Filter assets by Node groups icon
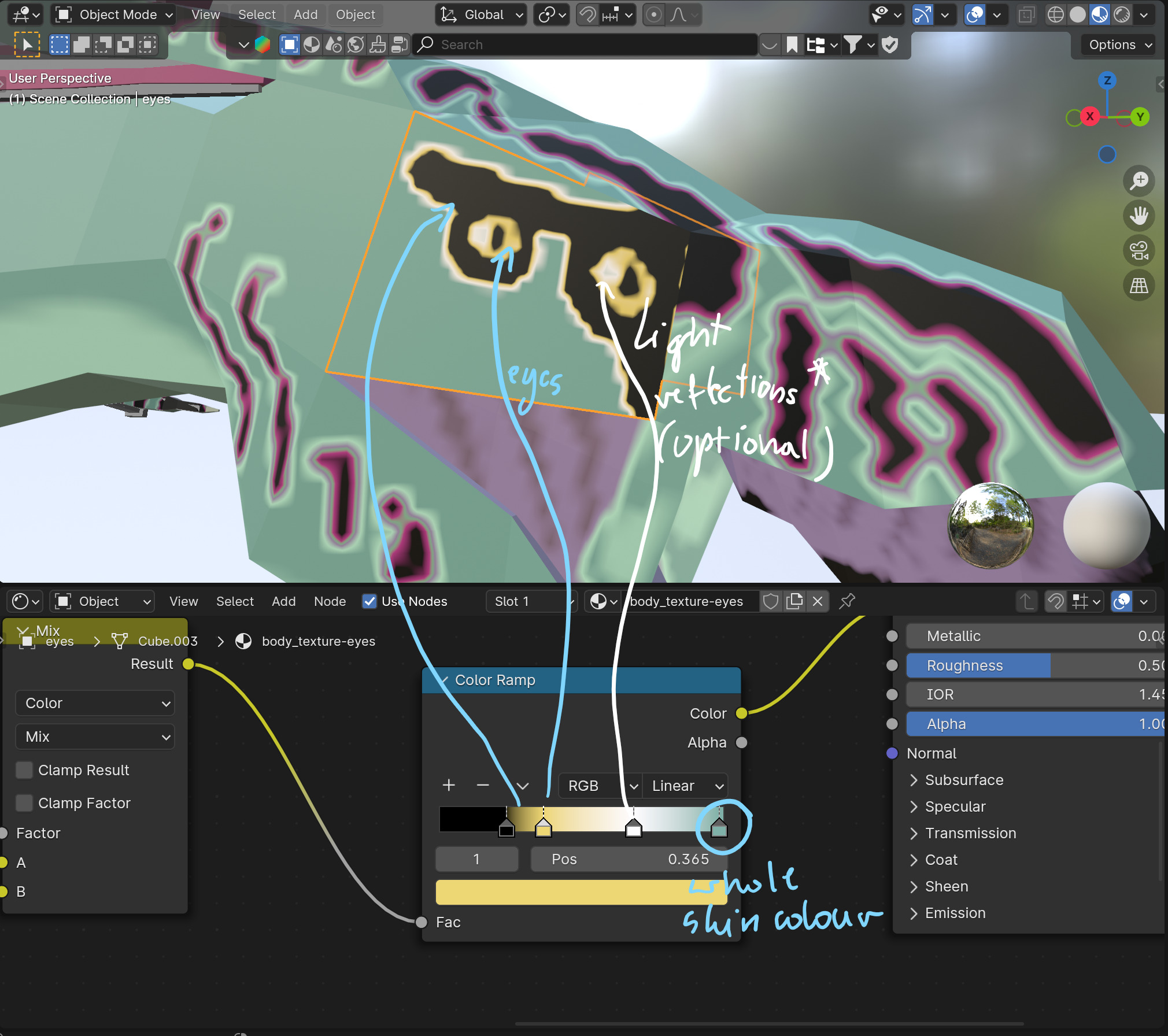The width and height of the screenshot is (1168, 1036). coord(400,45)
